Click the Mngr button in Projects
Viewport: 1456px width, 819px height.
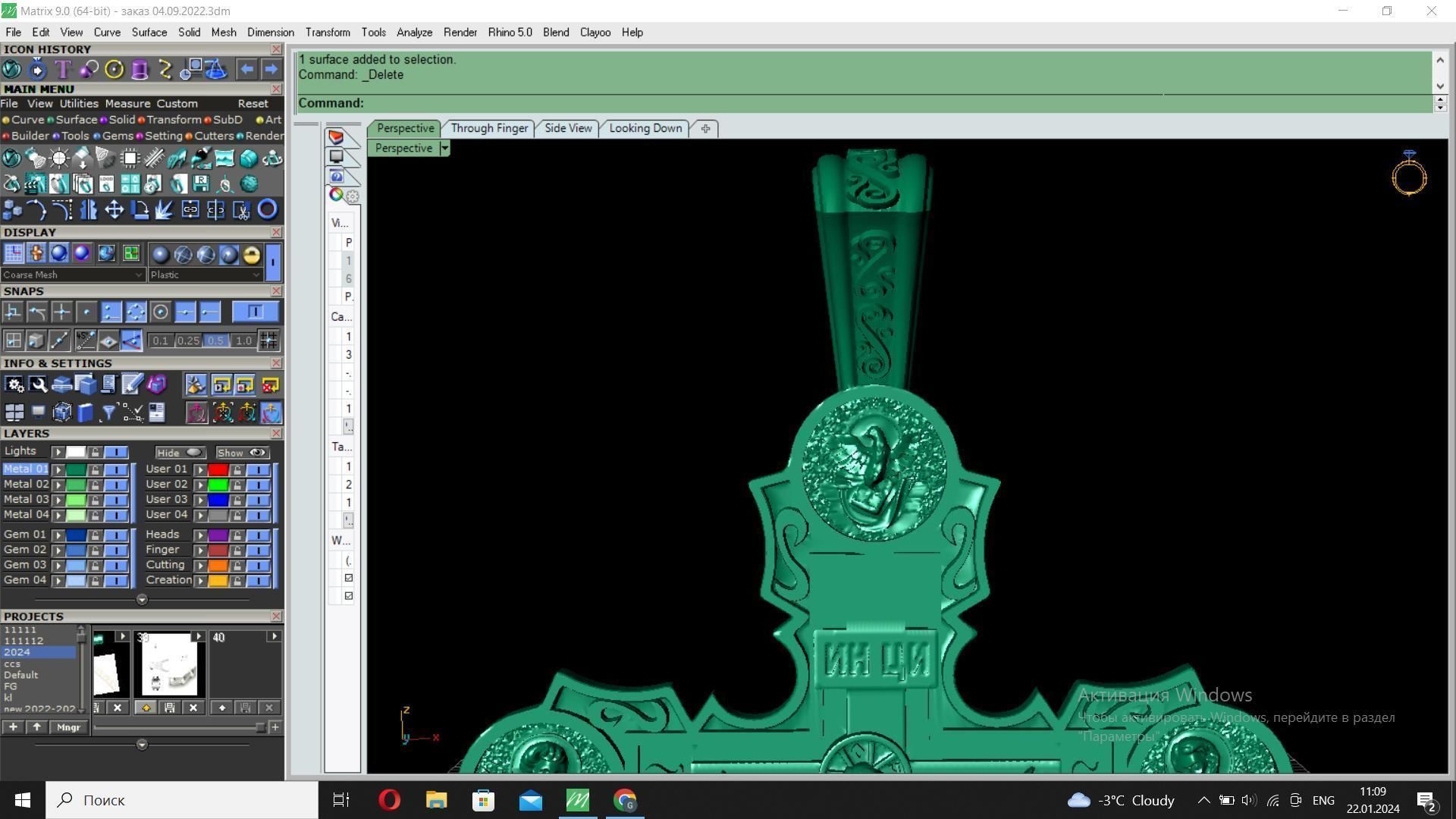click(68, 727)
